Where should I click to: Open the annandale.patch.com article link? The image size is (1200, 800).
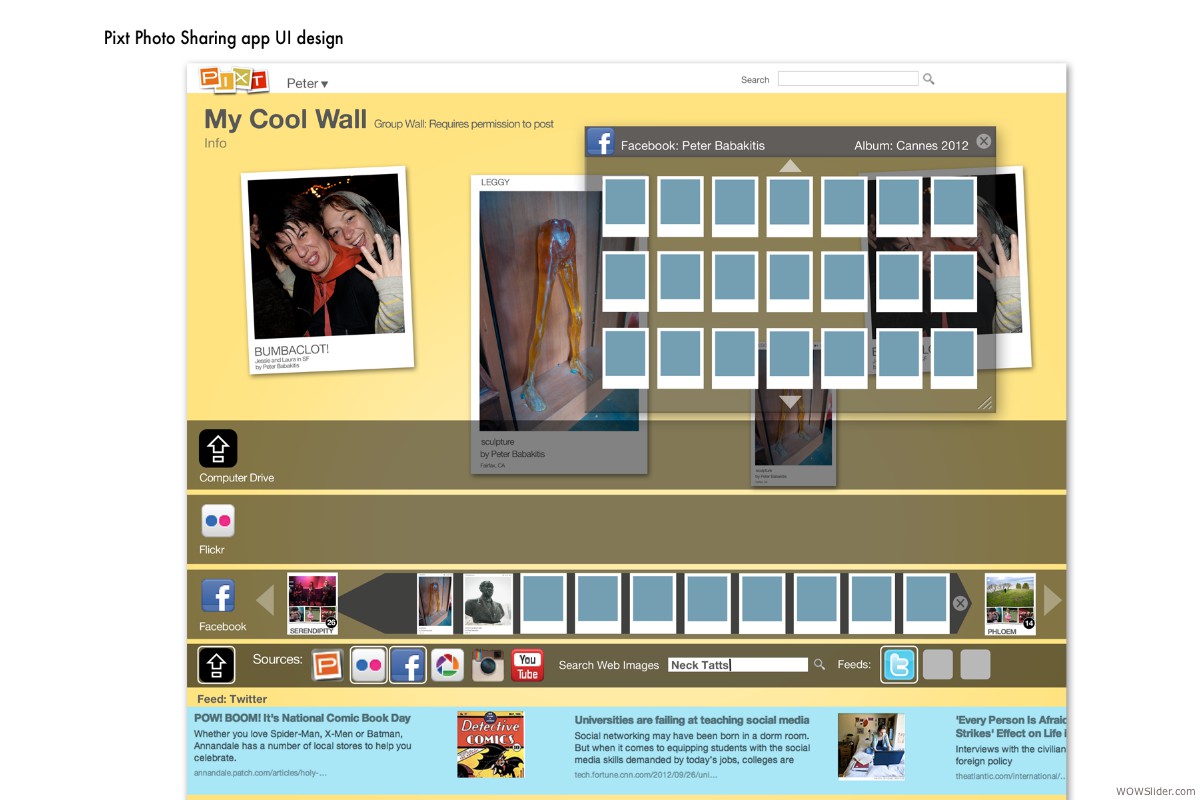click(260, 772)
